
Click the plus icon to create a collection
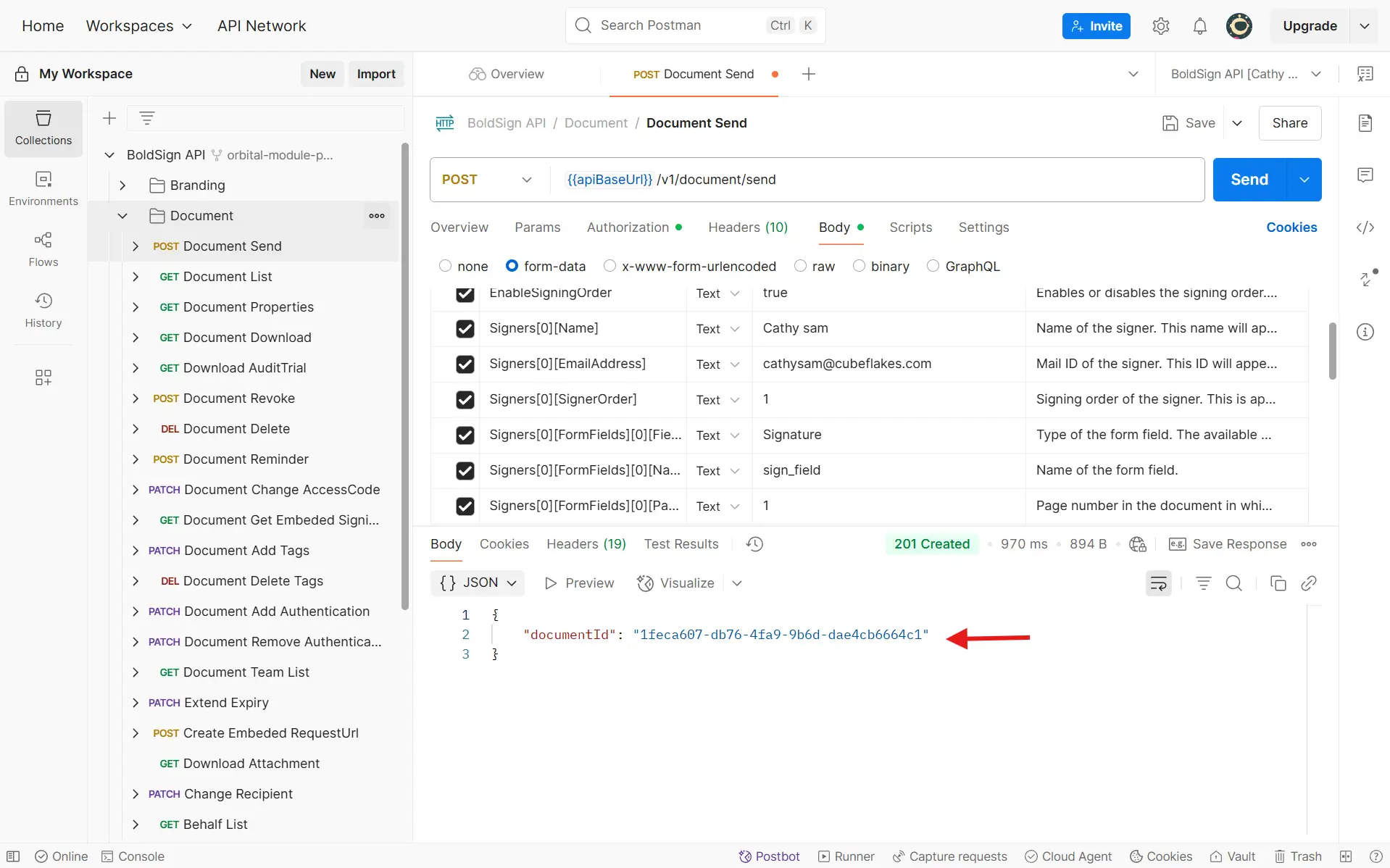click(109, 118)
